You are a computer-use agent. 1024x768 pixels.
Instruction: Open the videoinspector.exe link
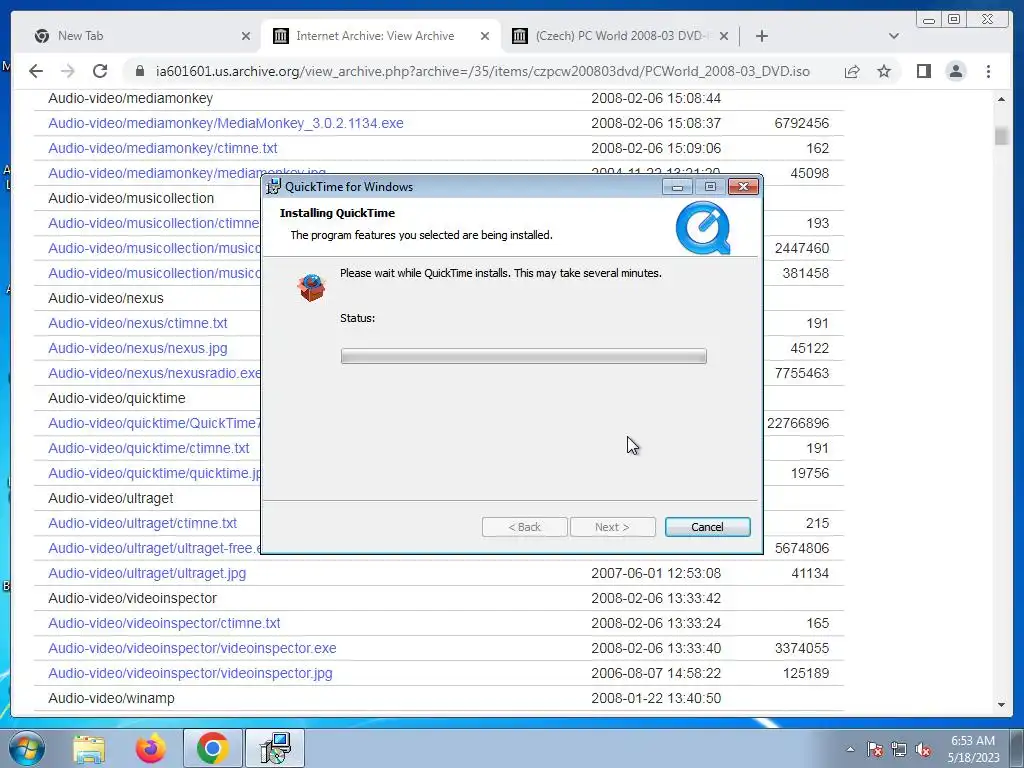coord(192,648)
